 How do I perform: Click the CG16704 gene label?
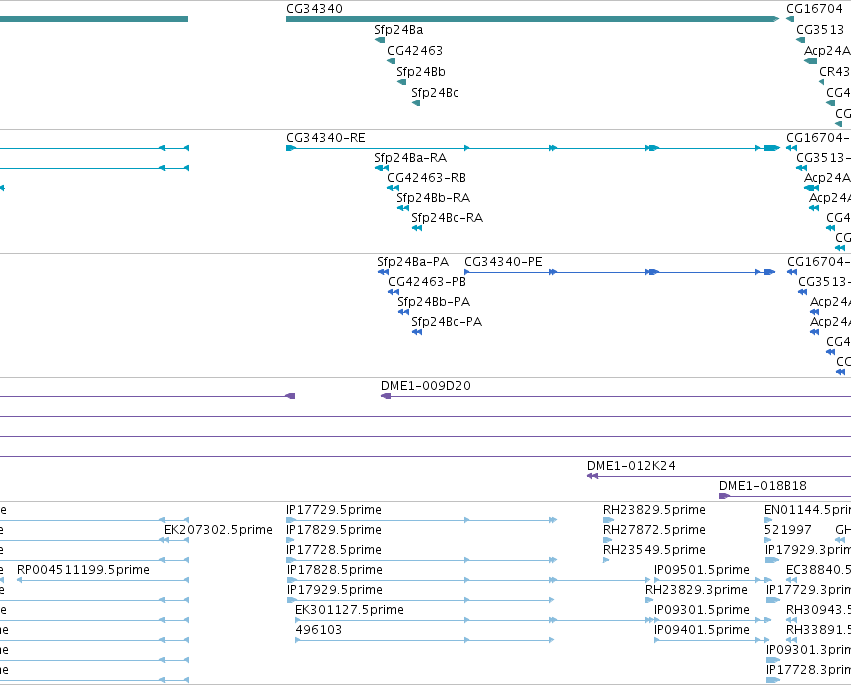click(x=814, y=9)
